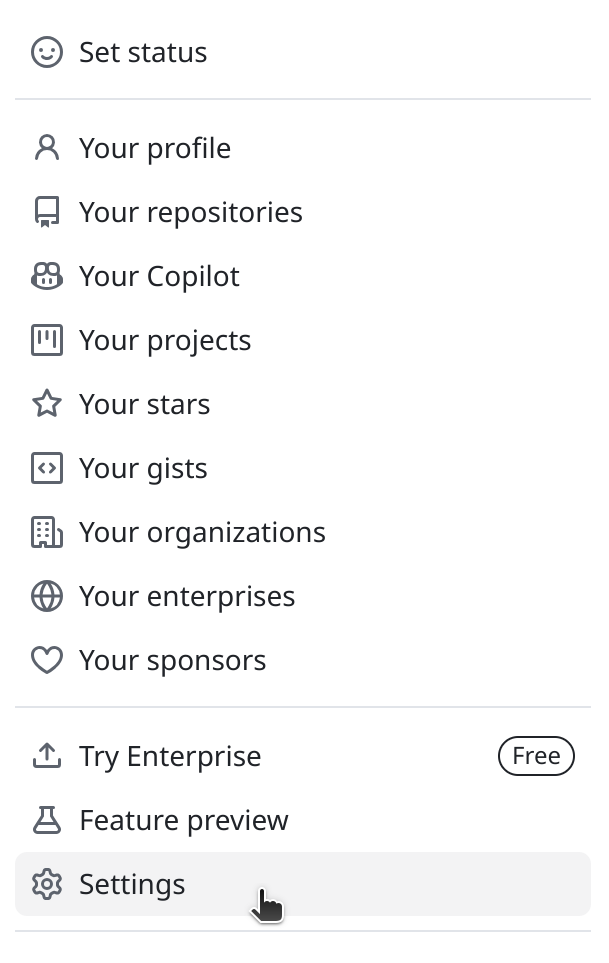
Task: Click the globe icon for enterprises
Action: [x=47, y=596]
